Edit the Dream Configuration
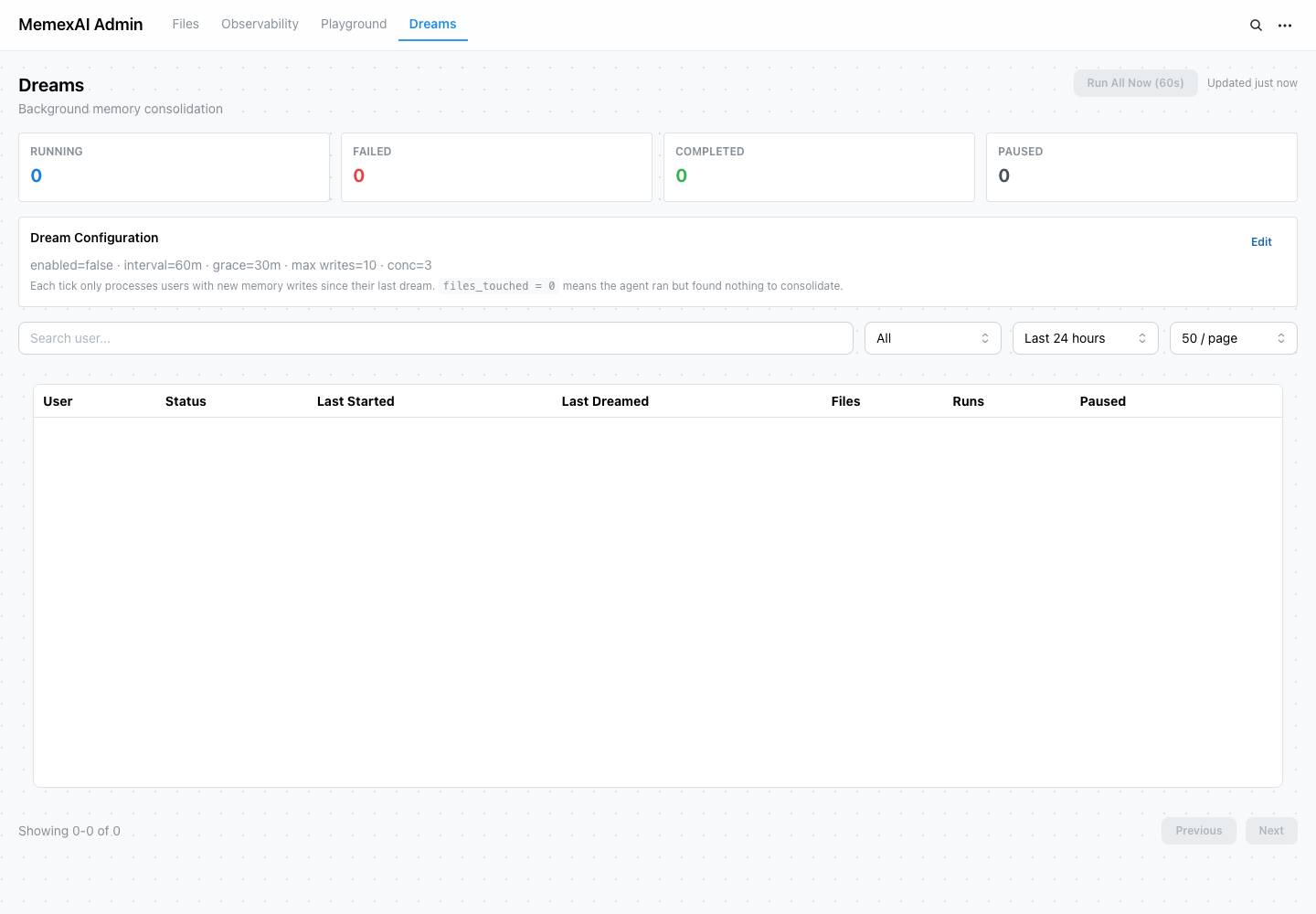 click(x=1261, y=242)
